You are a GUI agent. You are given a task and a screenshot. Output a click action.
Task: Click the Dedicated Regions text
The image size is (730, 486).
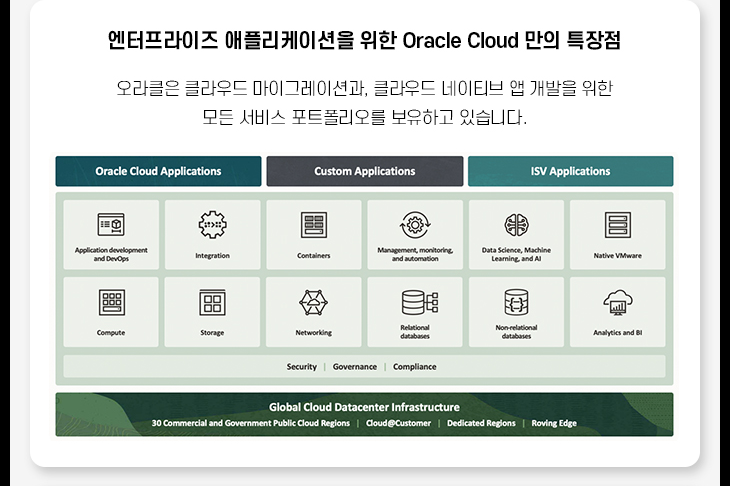(x=481, y=423)
